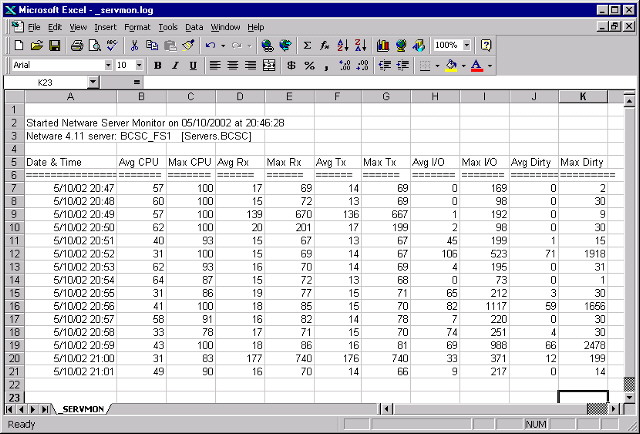The width and height of the screenshot is (640, 434).
Task: Open the Chart Wizard icon
Action: click(x=383, y=46)
